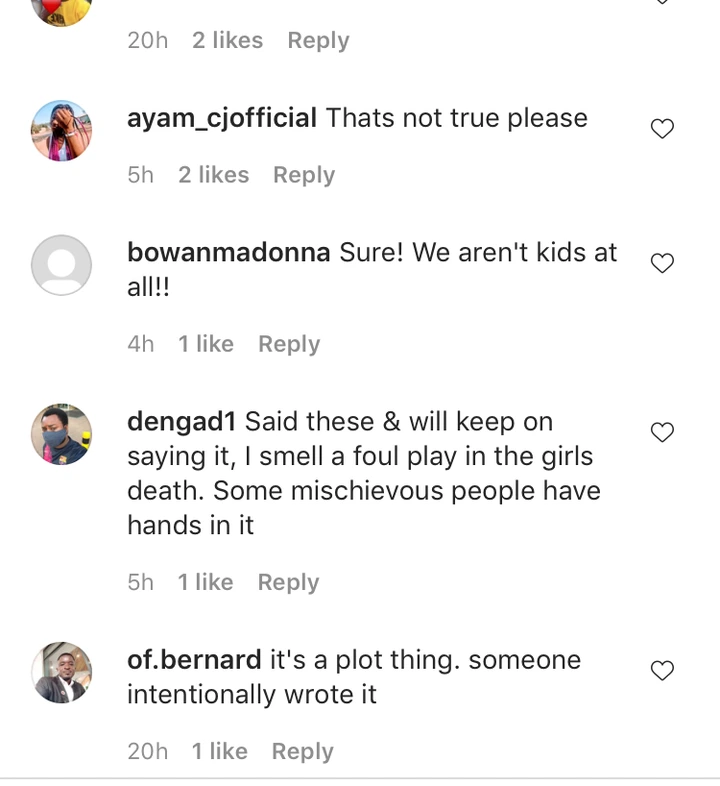Reply to dengad1's foul play comment

pyautogui.click(x=288, y=582)
